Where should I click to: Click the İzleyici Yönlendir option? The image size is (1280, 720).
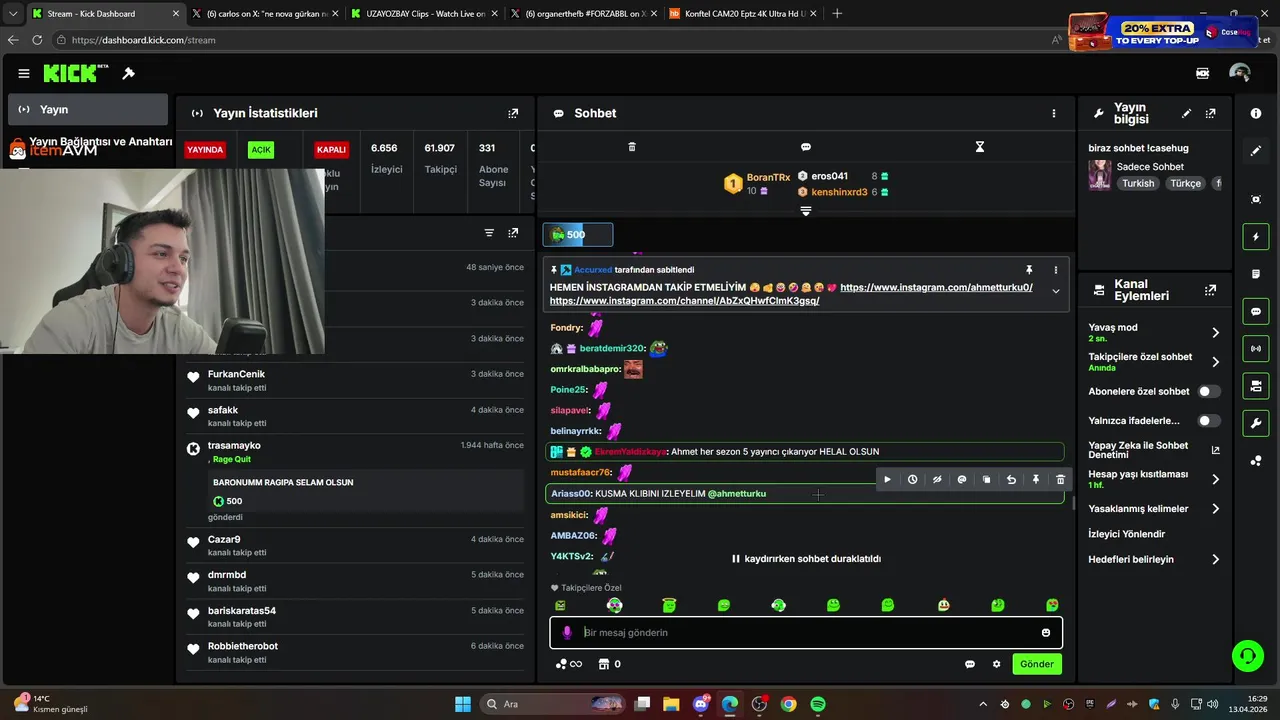click(x=1127, y=534)
